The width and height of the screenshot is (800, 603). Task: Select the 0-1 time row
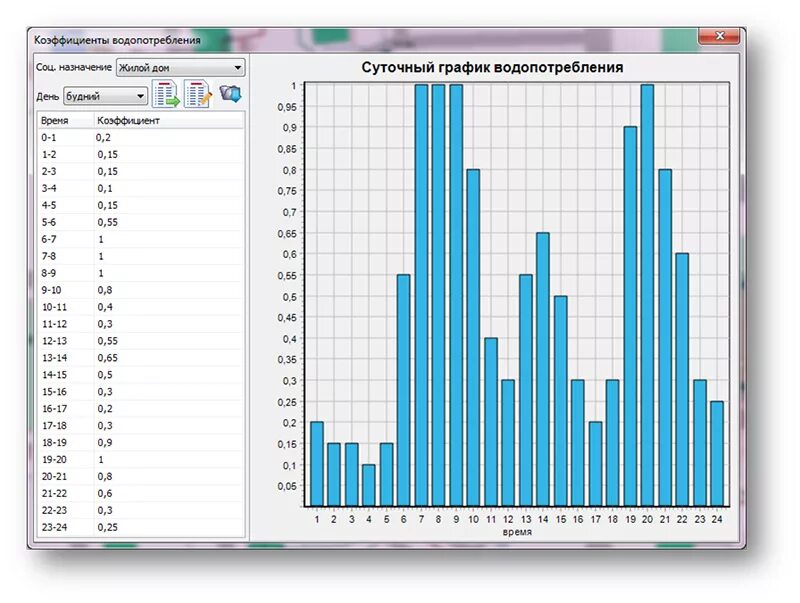[x=141, y=137]
